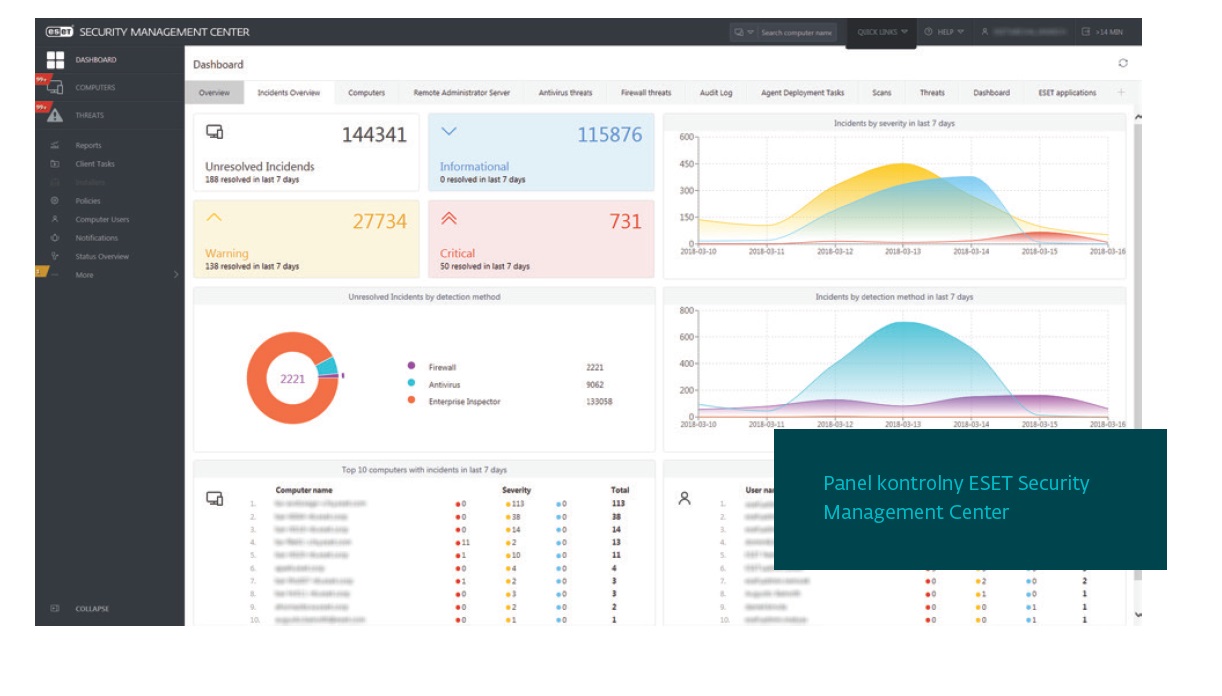Switch to the Antivirus threats tab
1222x696 pixels.
(565, 92)
